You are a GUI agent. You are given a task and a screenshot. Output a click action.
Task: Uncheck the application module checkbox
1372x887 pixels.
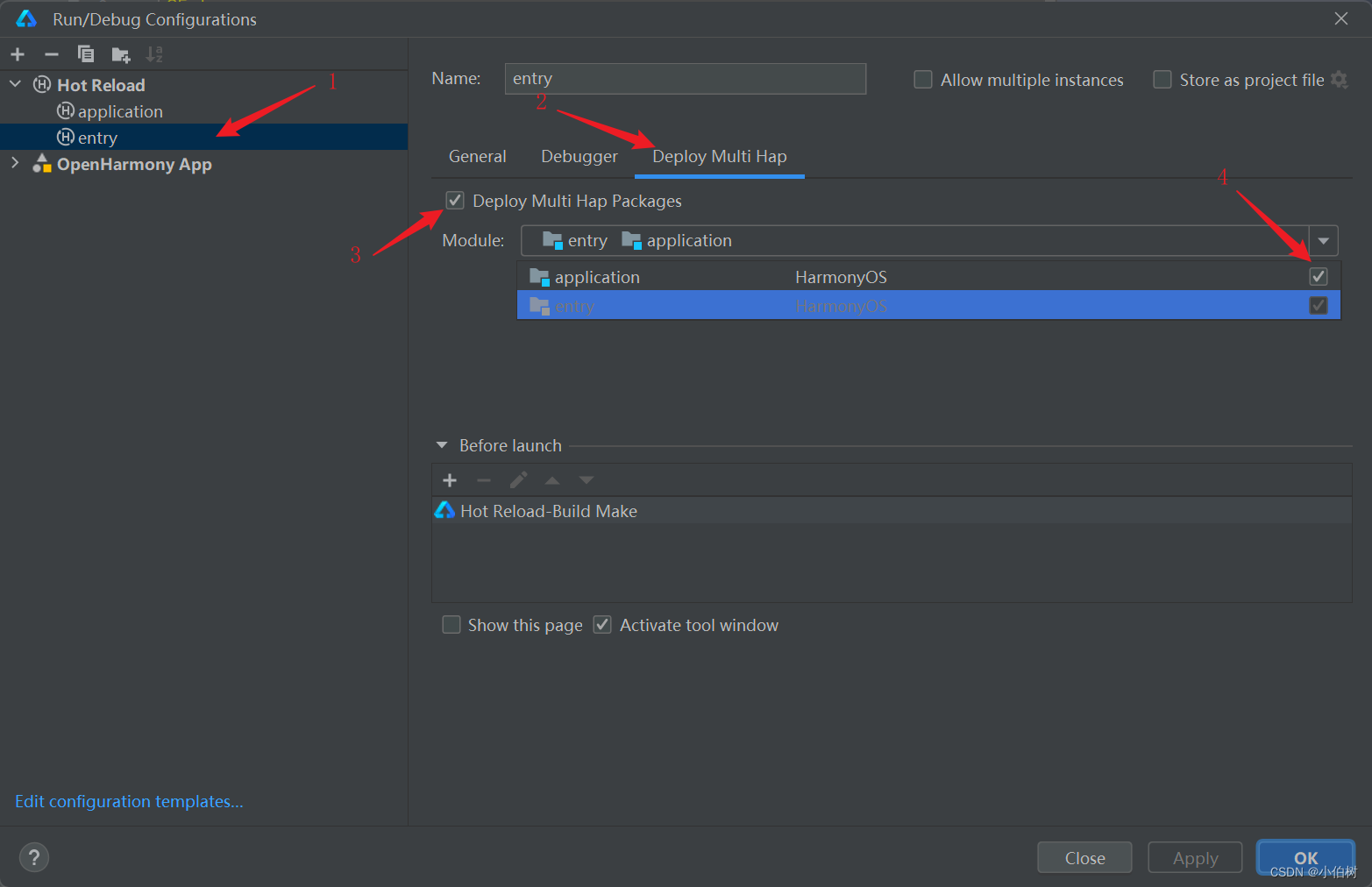tap(1319, 277)
